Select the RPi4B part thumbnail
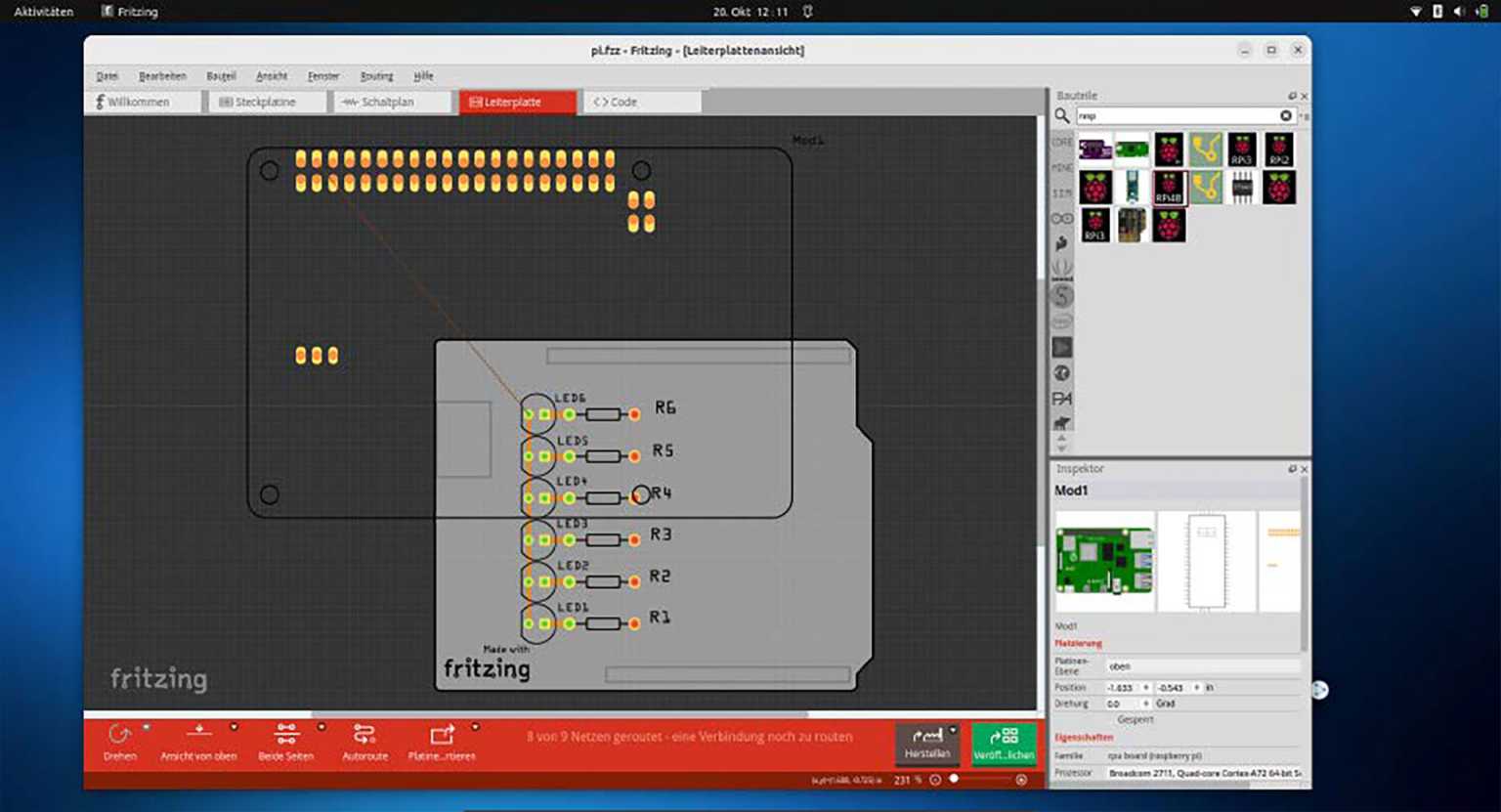 [1170, 188]
